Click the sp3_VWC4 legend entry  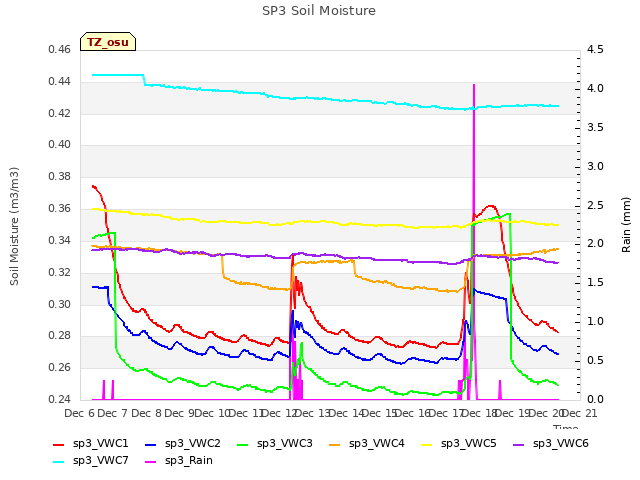click(367, 444)
